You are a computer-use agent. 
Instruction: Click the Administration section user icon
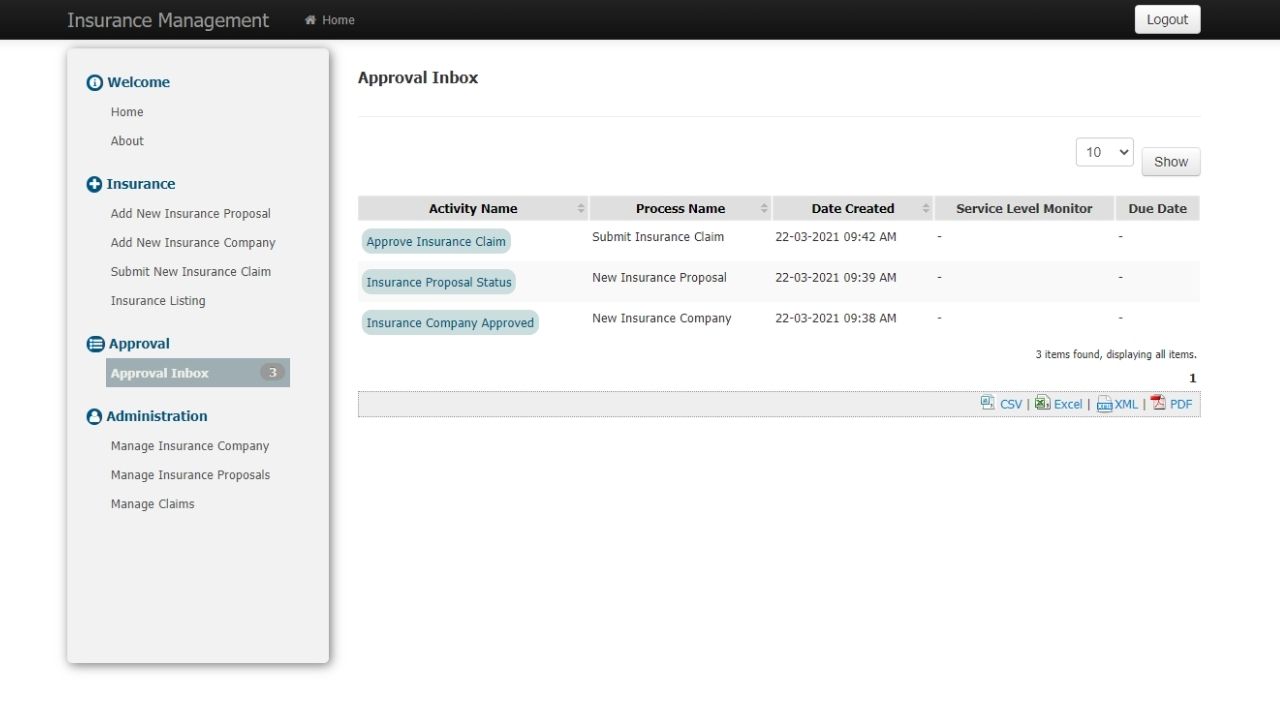coord(95,417)
